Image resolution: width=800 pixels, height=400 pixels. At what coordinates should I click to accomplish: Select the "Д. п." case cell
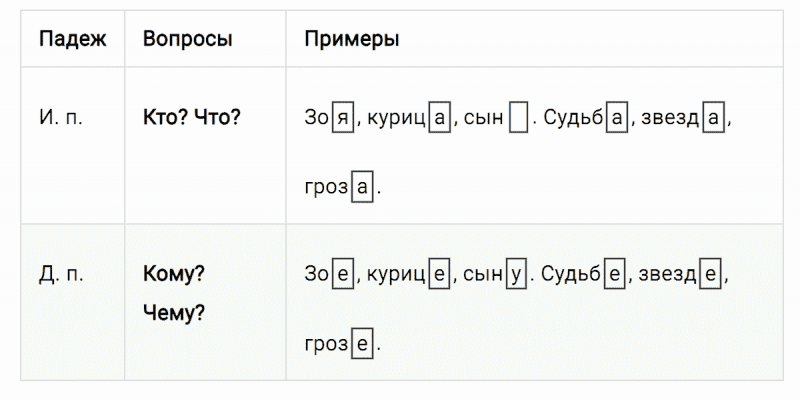click(62, 273)
